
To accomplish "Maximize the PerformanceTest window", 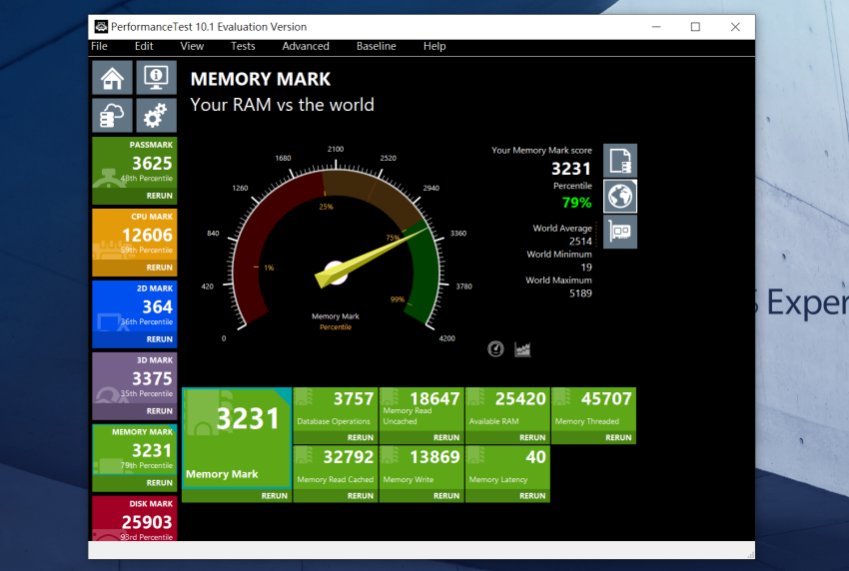I will 695,27.
